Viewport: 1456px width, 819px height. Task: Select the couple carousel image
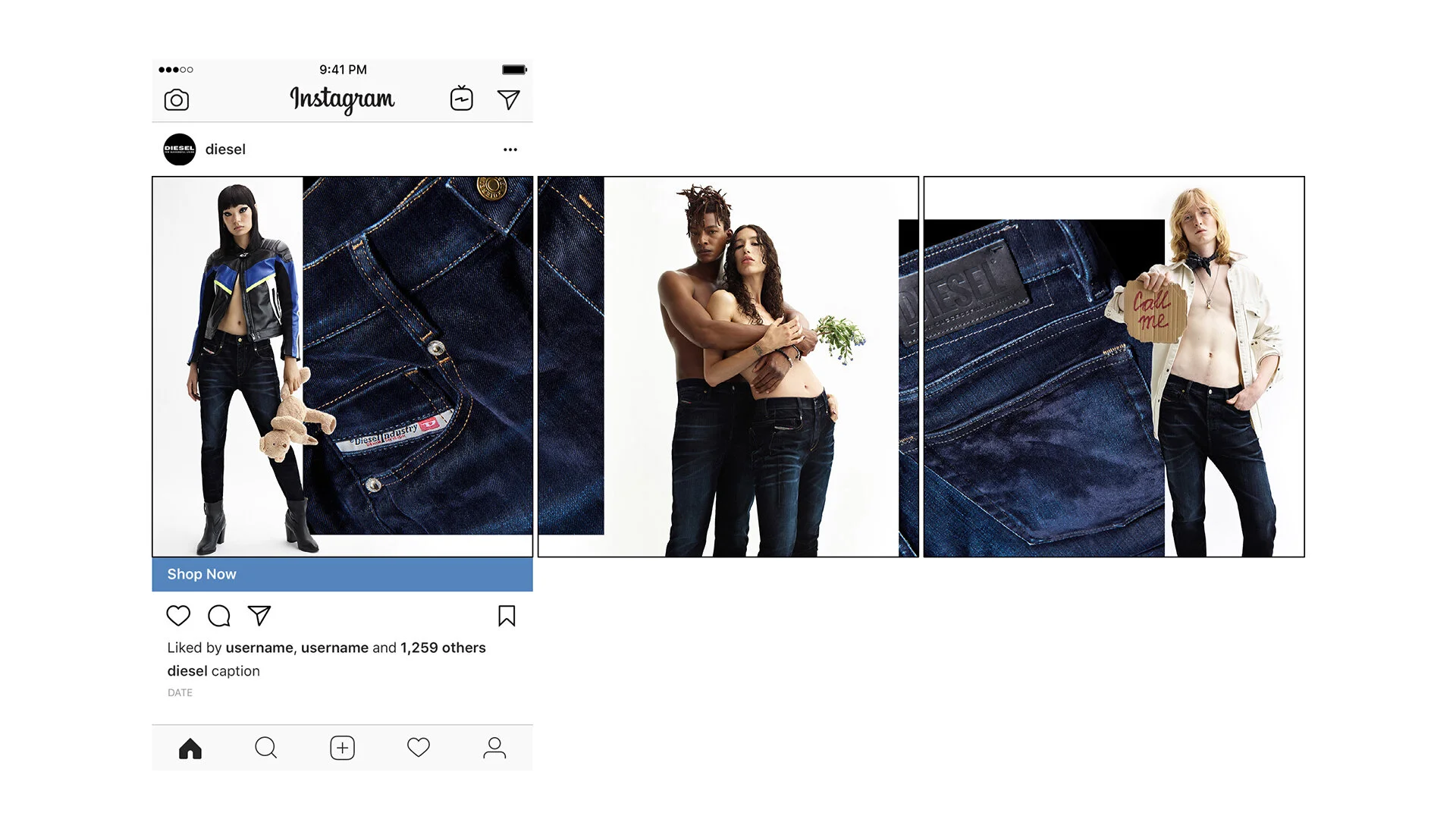coord(728,367)
